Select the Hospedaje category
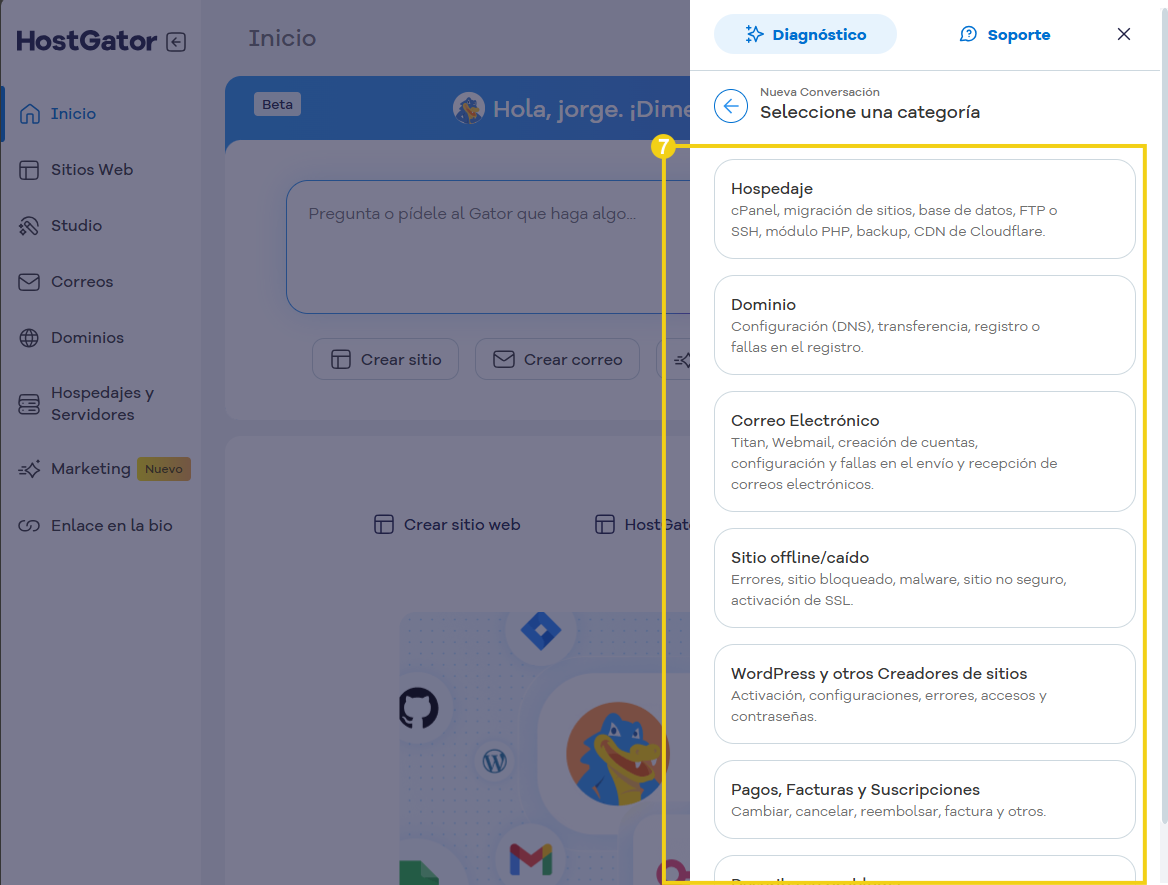This screenshot has width=1168, height=885. click(x=924, y=209)
